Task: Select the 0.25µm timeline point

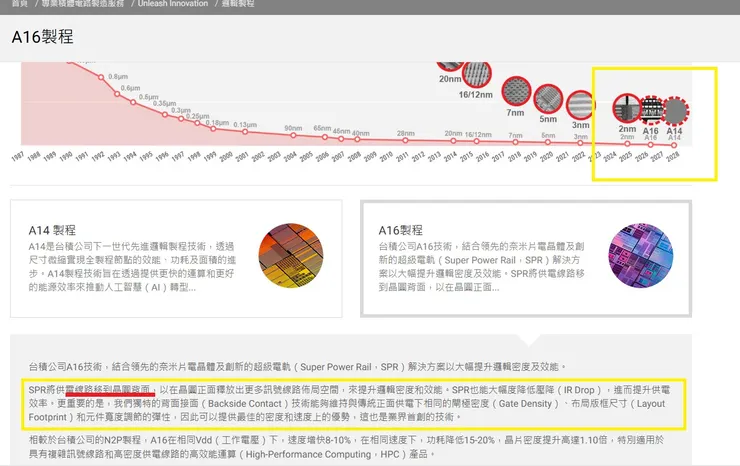Action: [197, 123]
